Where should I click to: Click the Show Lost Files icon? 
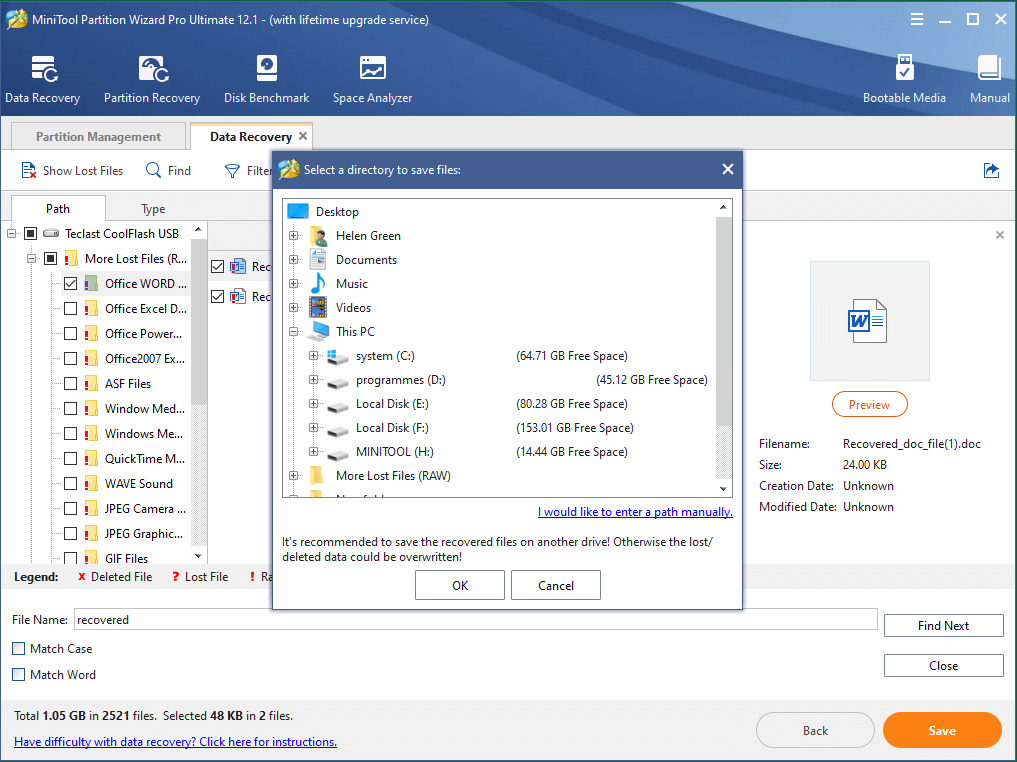(x=29, y=171)
